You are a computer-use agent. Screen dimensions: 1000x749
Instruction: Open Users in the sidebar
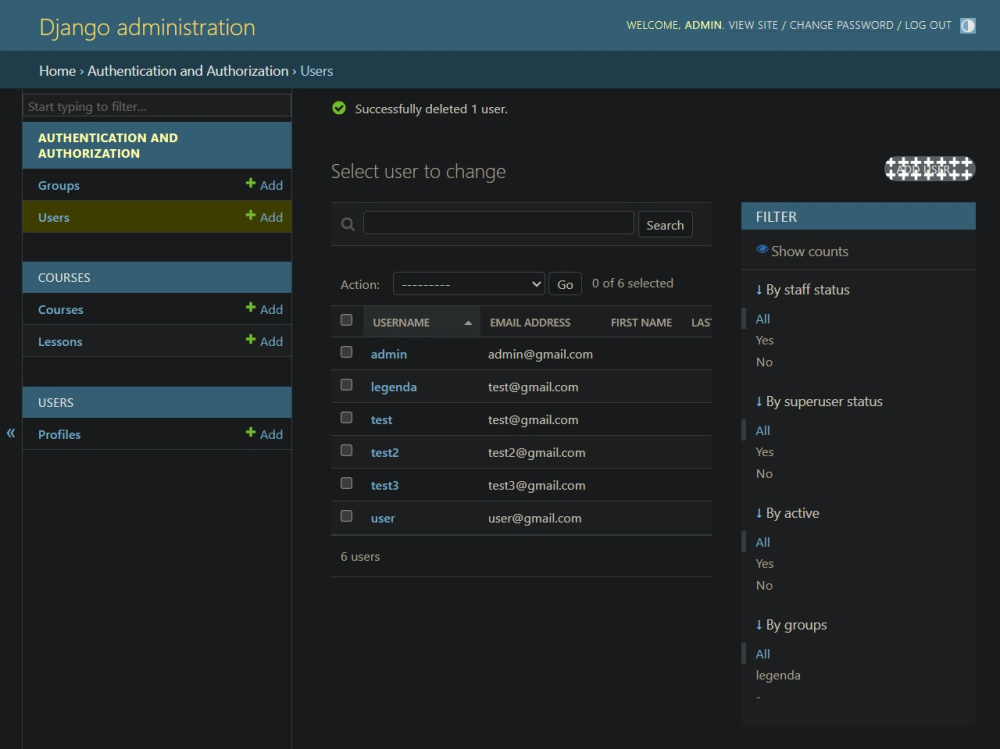click(x=54, y=218)
